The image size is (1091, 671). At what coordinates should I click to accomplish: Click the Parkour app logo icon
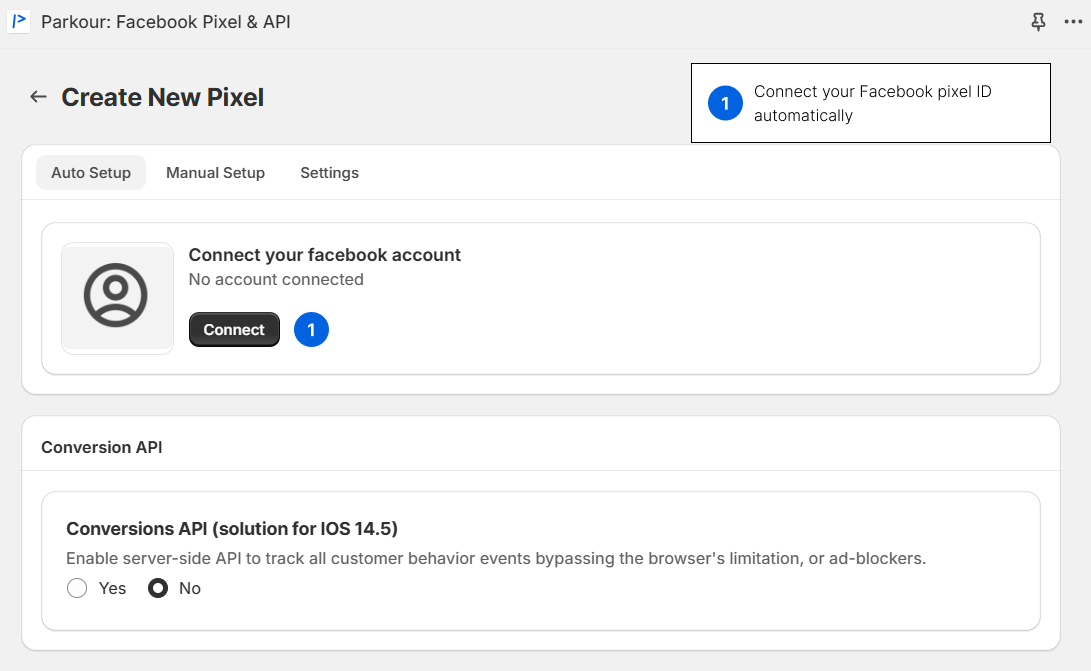(x=19, y=21)
